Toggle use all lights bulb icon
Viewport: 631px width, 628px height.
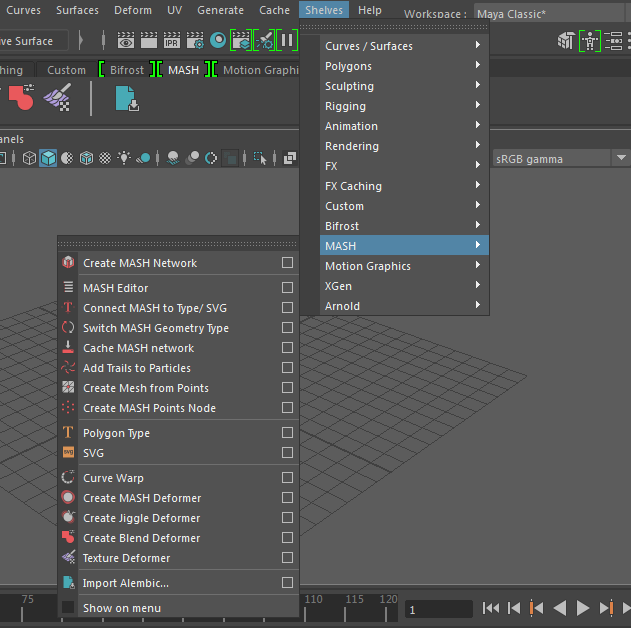point(124,158)
